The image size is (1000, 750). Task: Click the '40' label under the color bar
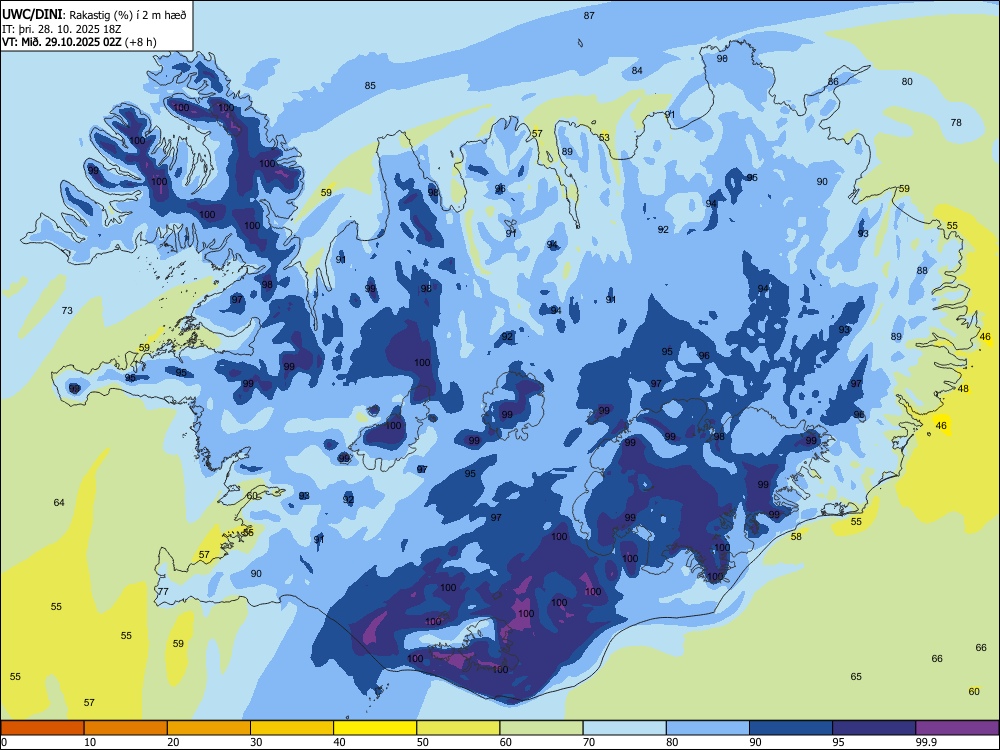pyautogui.click(x=339, y=742)
